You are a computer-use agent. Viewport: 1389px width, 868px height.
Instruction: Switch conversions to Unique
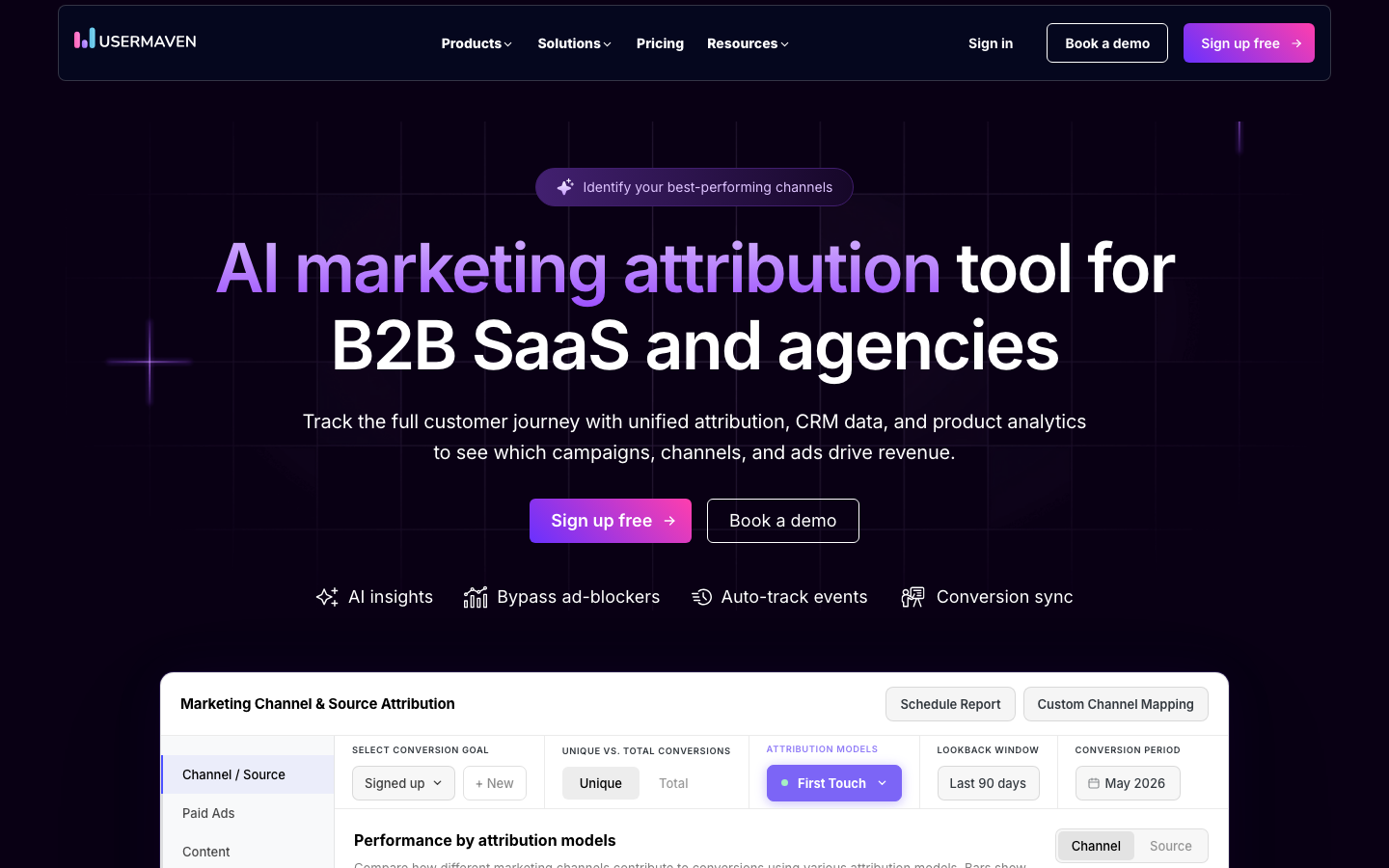601,783
